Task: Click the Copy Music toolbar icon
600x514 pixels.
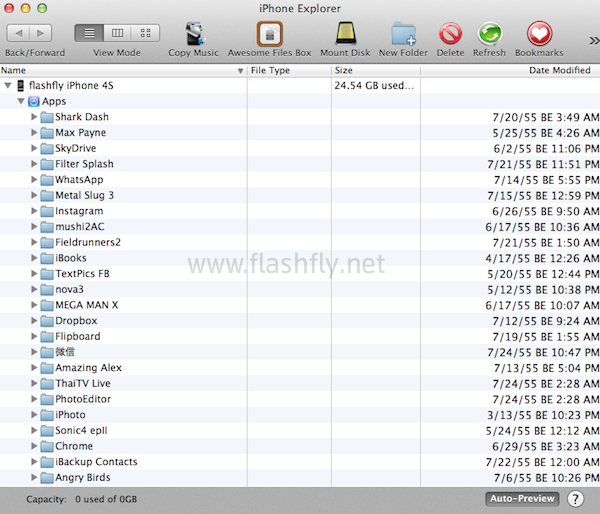Action: tap(193, 33)
